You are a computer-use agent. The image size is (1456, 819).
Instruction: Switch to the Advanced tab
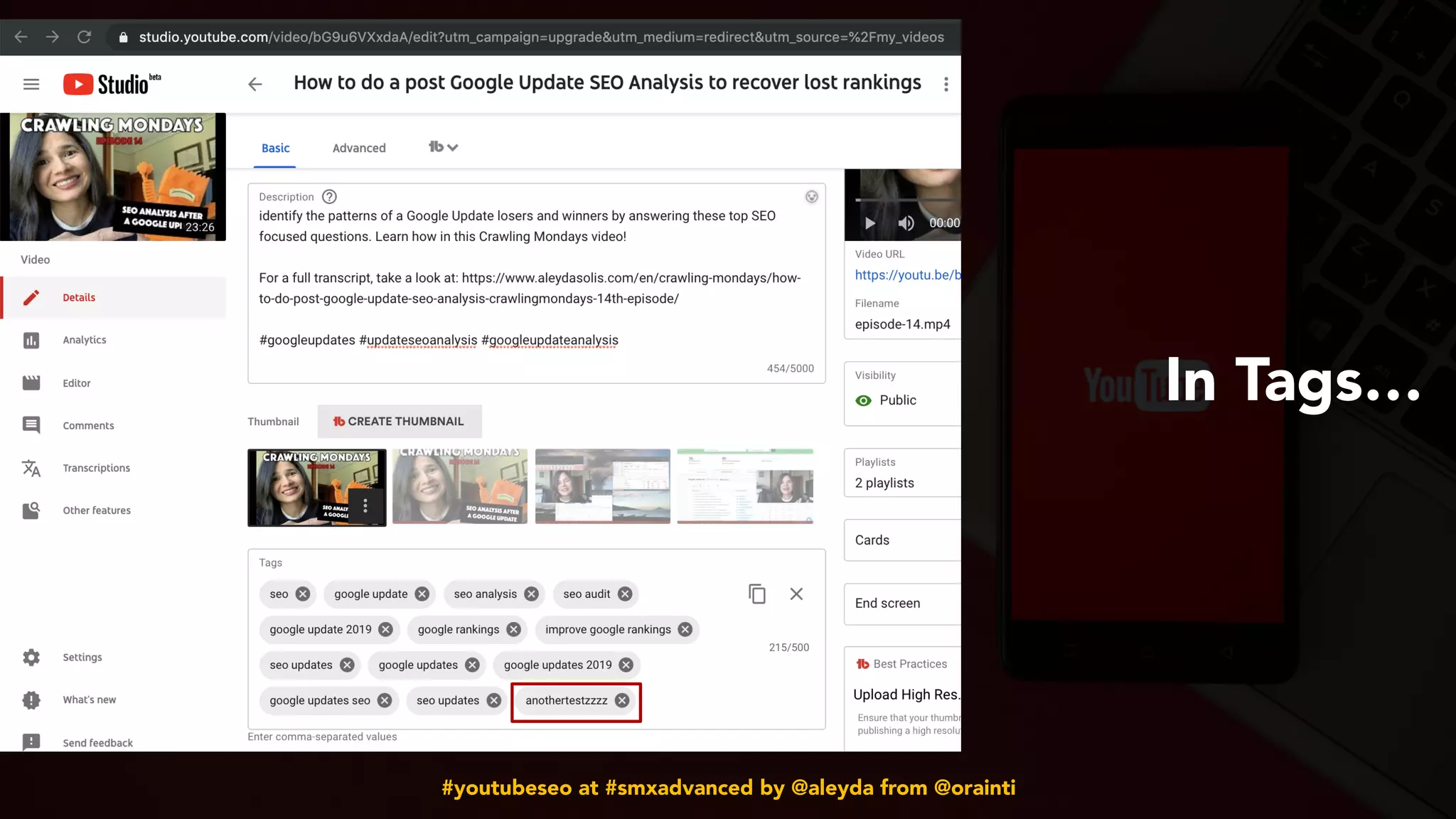pyautogui.click(x=359, y=148)
